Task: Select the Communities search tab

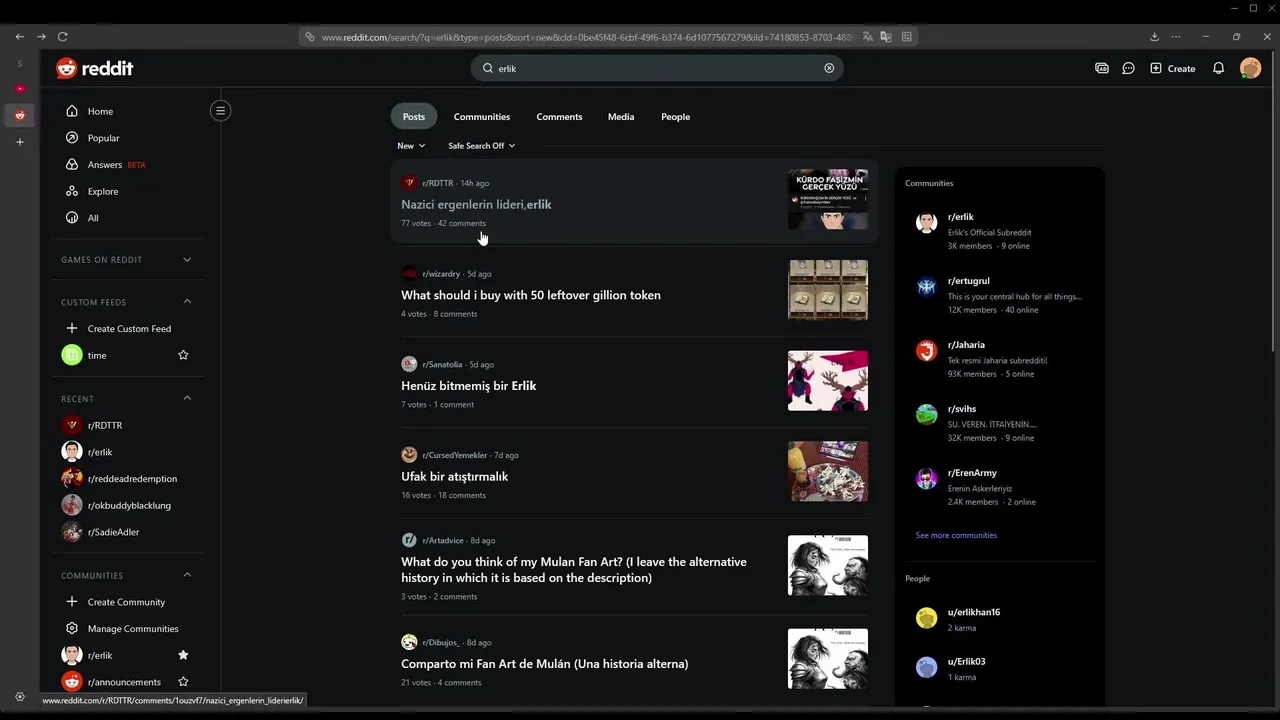Action: pos(482,117)
